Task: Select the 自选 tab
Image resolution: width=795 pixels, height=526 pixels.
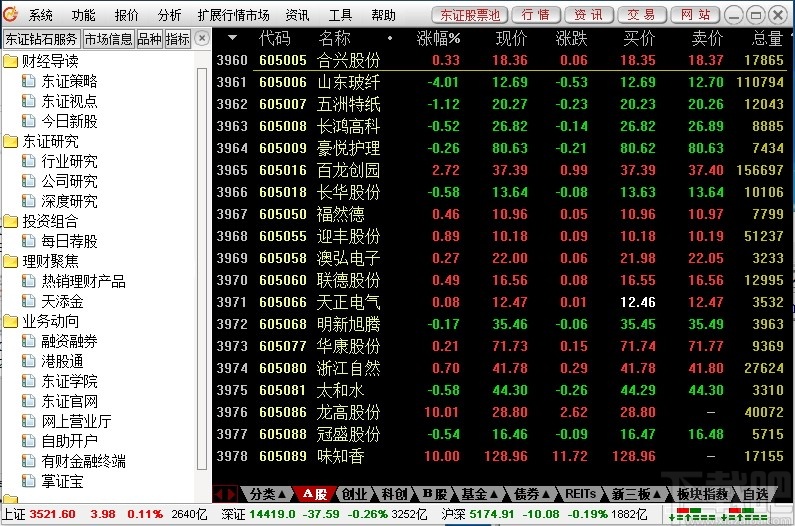Action: click(x=755, y=494)
